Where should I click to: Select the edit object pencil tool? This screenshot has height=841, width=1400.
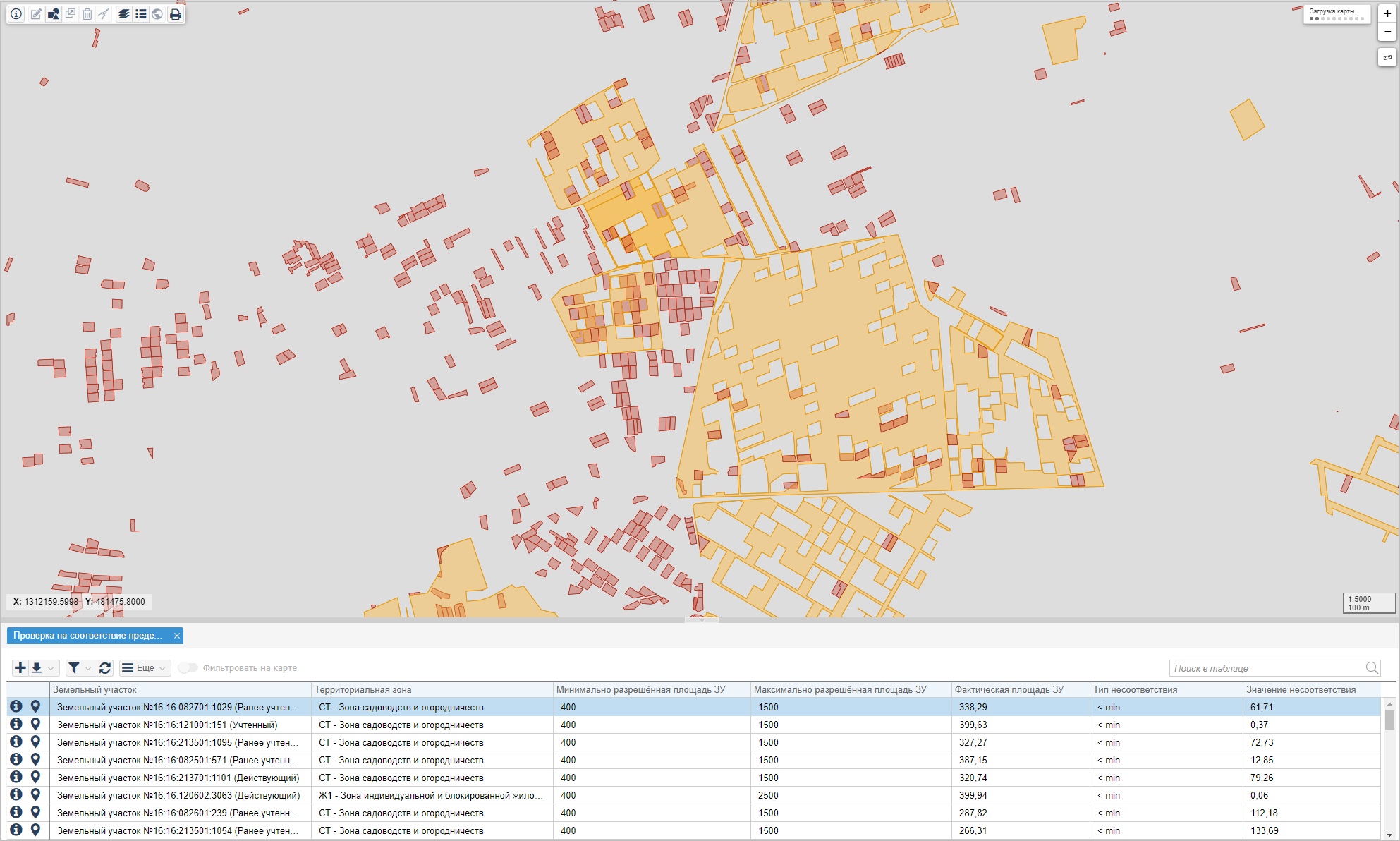coord(35,13)
